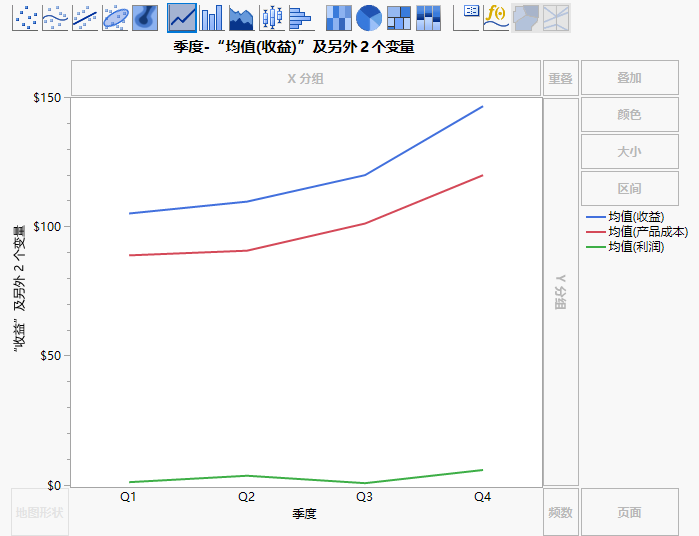Click the Q3 axis label
The width and height of the screenshot is (699, 536).
click(364, 497)
